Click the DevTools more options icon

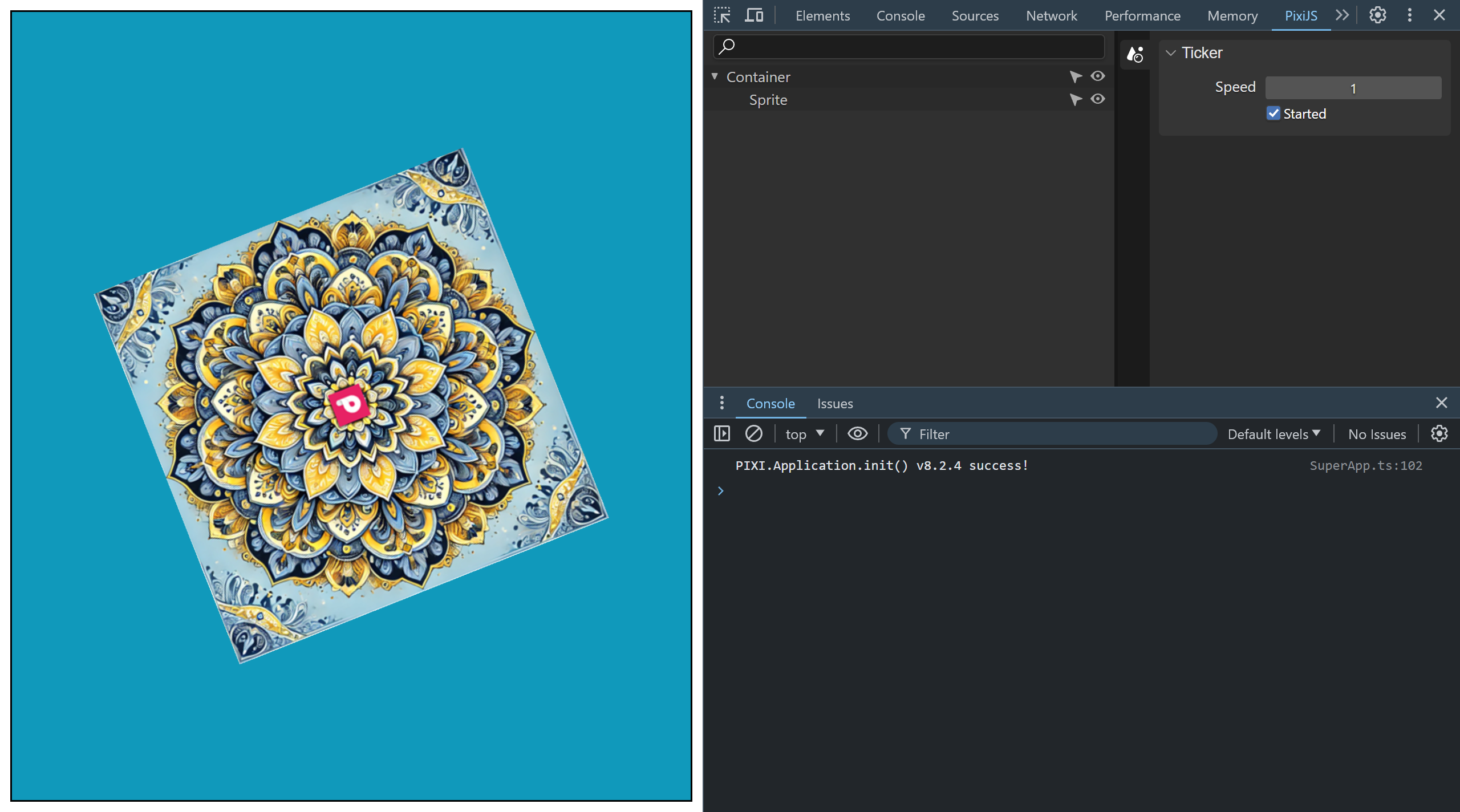click(1410, 14)
